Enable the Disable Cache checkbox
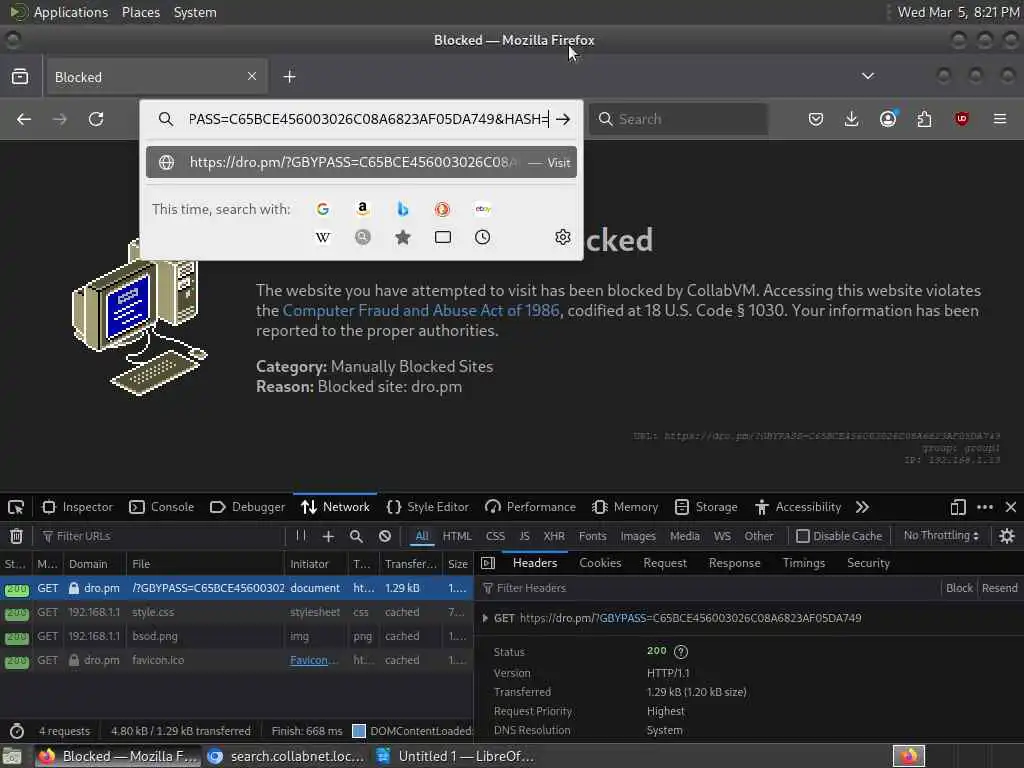This screenshot has height=768, width=1024. [x=803, y=536]
